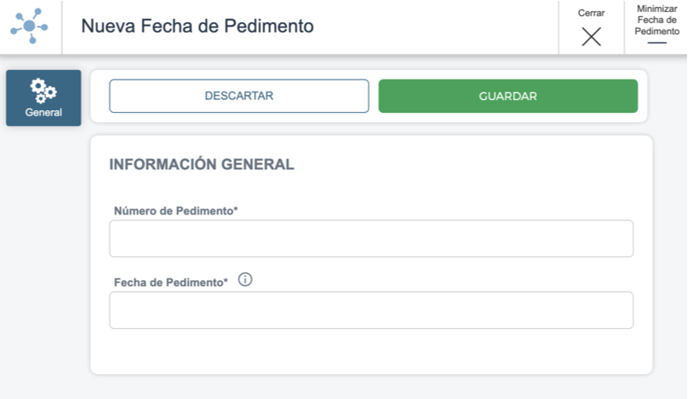Click the General text label in sidebar

coord(43,112)
